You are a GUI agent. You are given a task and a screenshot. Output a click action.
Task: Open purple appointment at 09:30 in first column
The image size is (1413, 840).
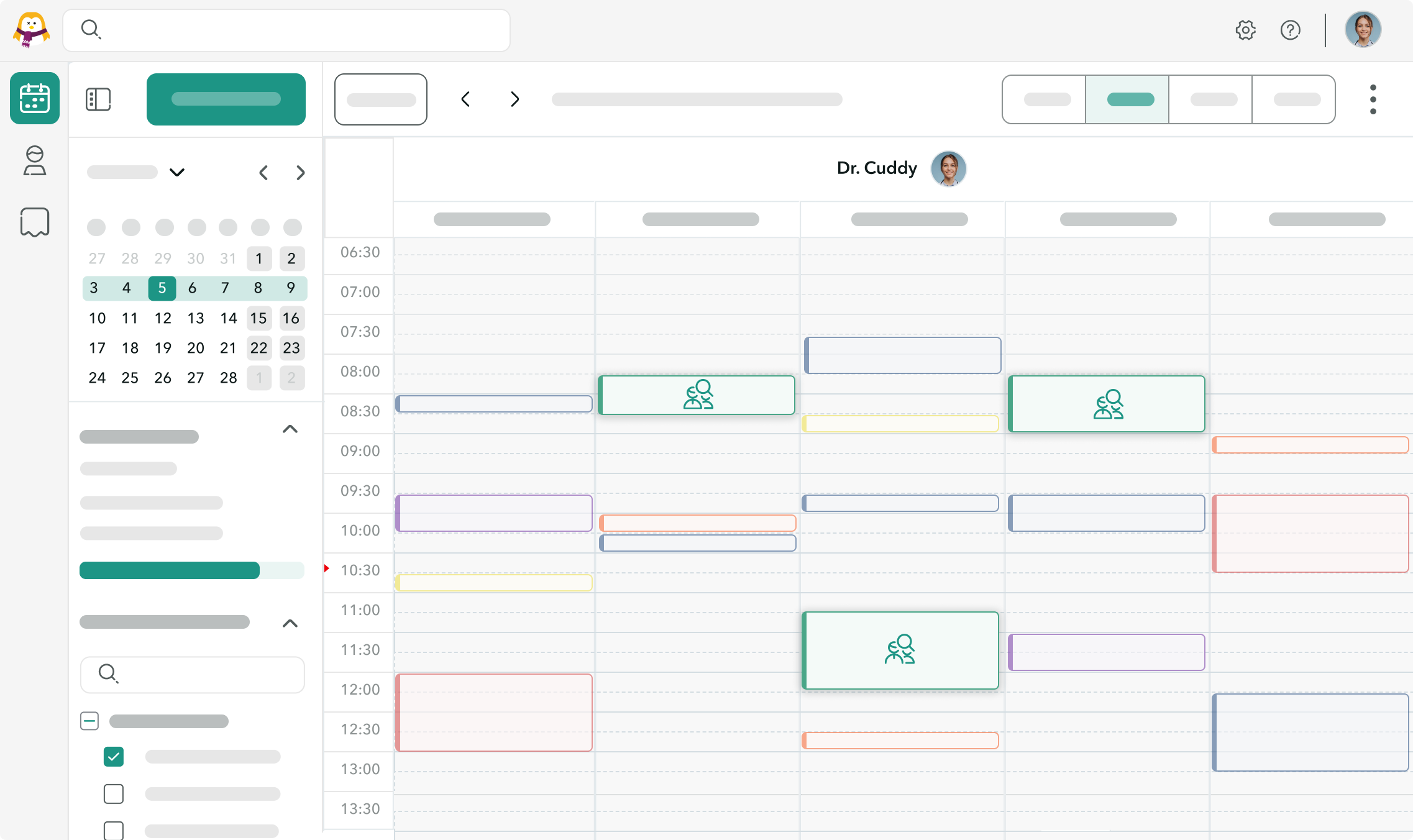494,513
